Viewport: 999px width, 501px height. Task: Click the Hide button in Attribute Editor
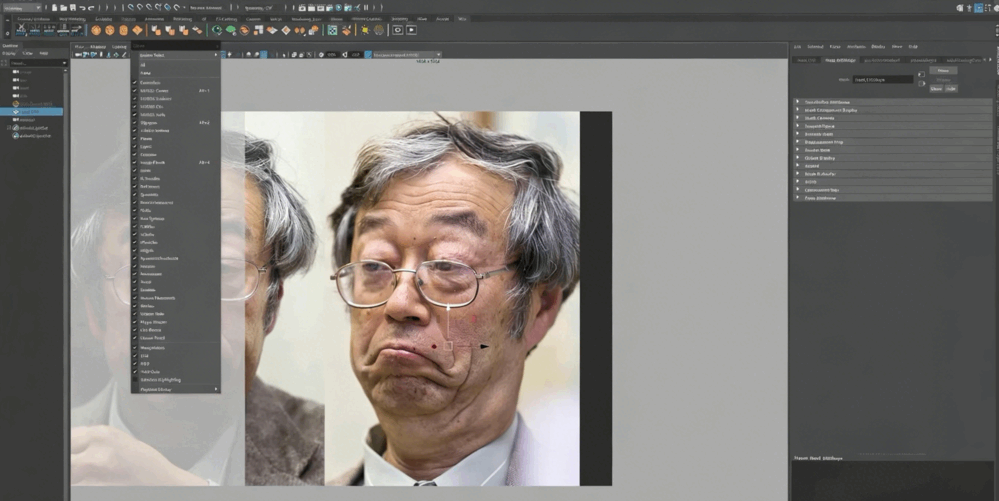coord(951,89)
